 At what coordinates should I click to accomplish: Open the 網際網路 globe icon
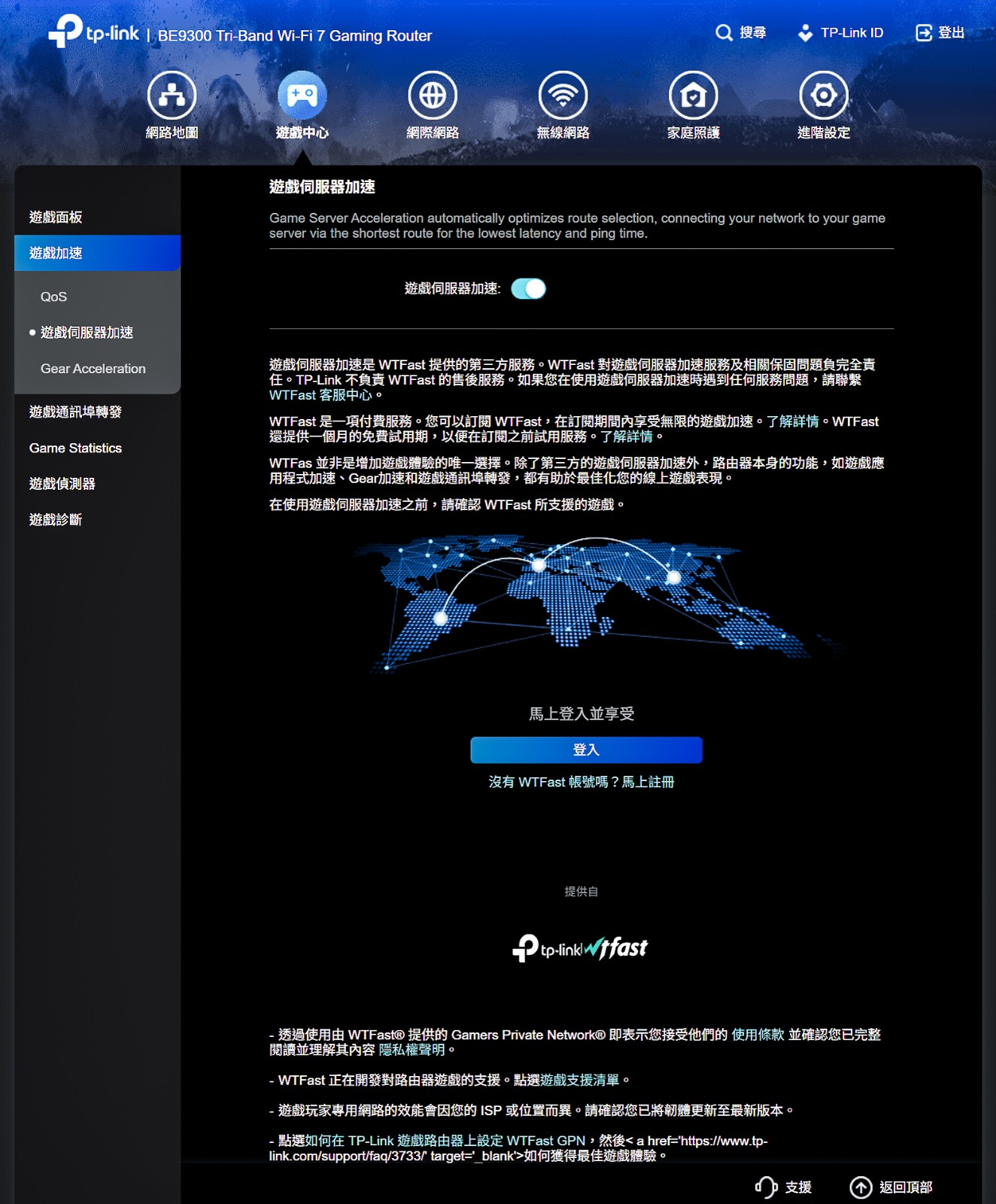point(433,96)
